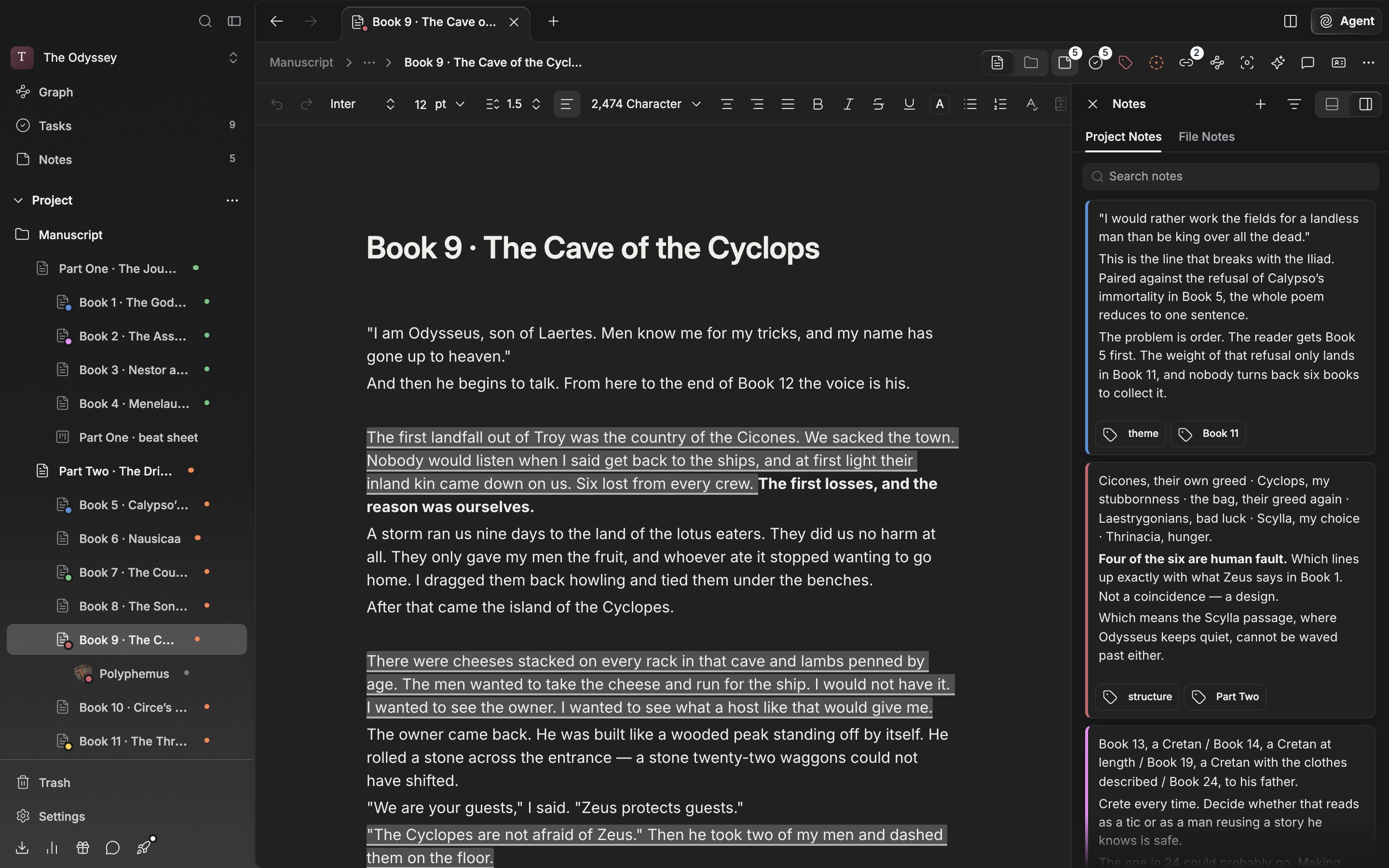Switch to Project Notes tab
This screenshot has height=868, width=1389.
pos(1123,136)
